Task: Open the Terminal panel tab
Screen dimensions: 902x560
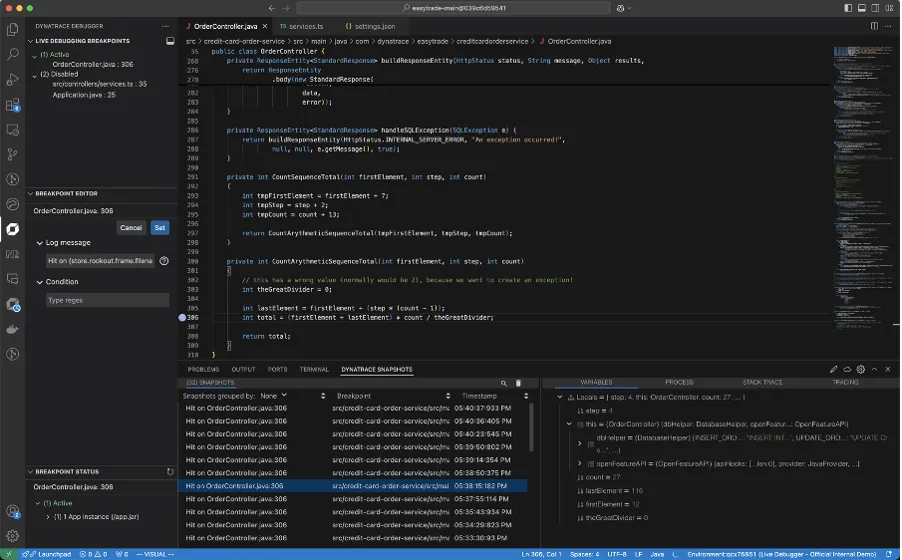Action: (x=314, y=369)
